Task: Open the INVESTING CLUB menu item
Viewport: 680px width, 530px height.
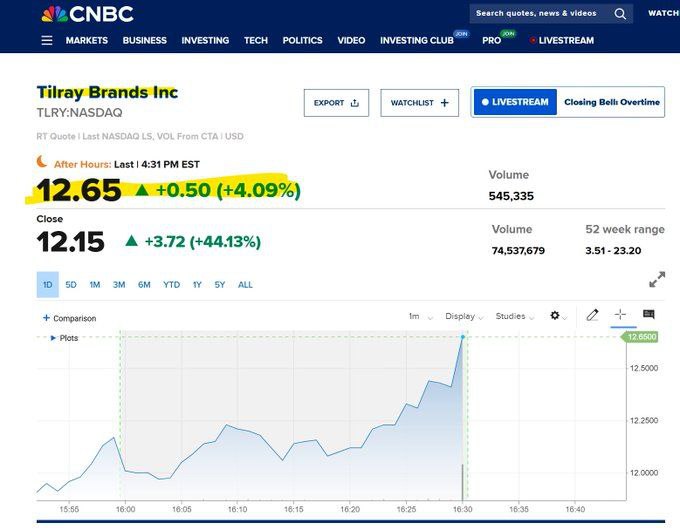Action: [417, 41]
